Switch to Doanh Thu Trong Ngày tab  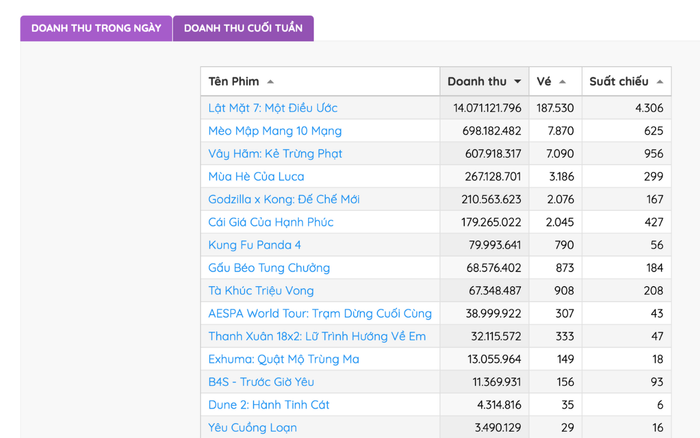tap(96, 28)
